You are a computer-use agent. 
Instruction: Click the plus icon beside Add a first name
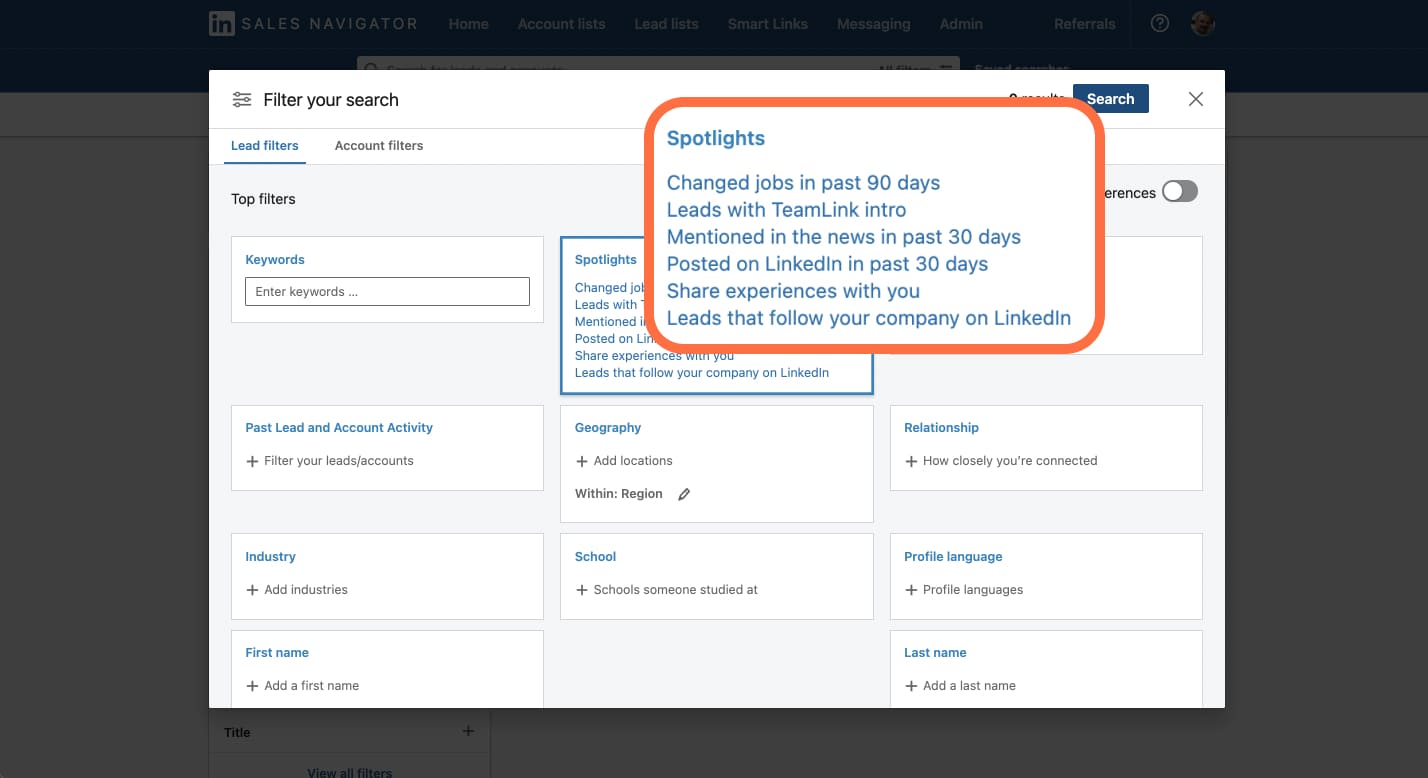point(252,686)
